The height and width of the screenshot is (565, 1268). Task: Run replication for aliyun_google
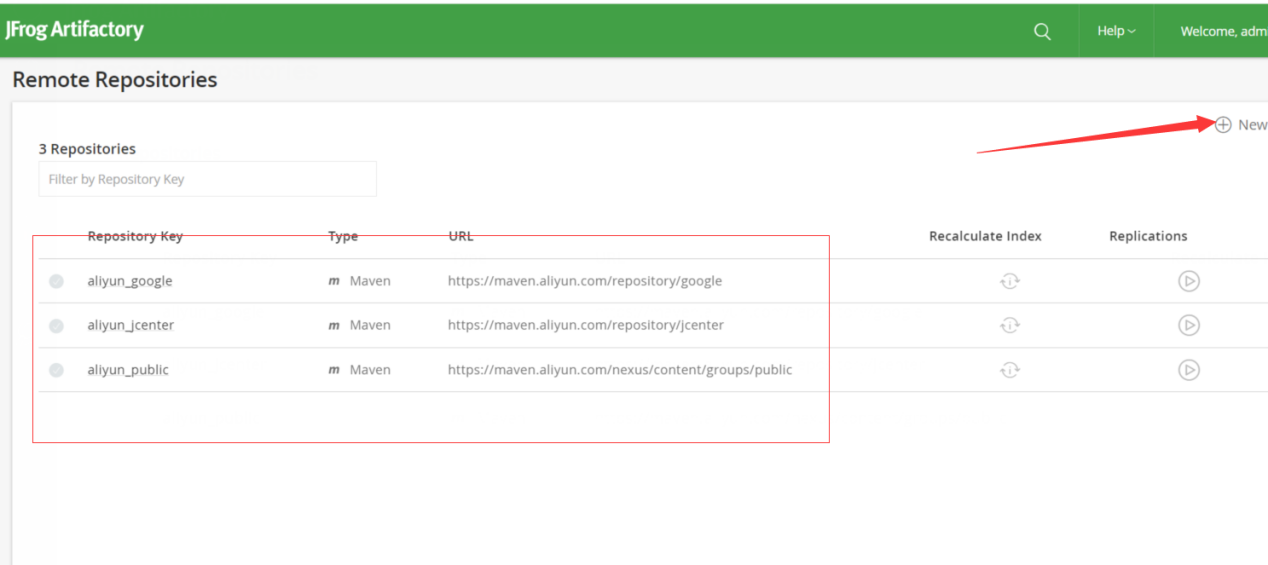coord(1188,281)
